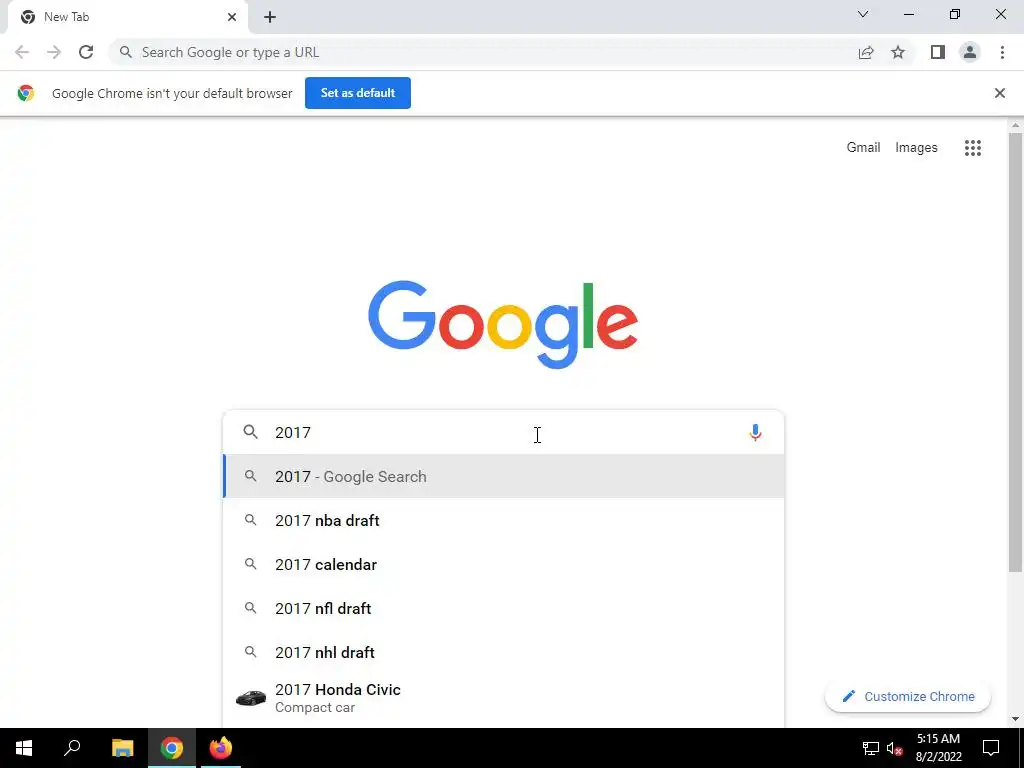The image size is (1024, 768).
Task: Open the Chrome profile avatar
Action: (970, 52)
